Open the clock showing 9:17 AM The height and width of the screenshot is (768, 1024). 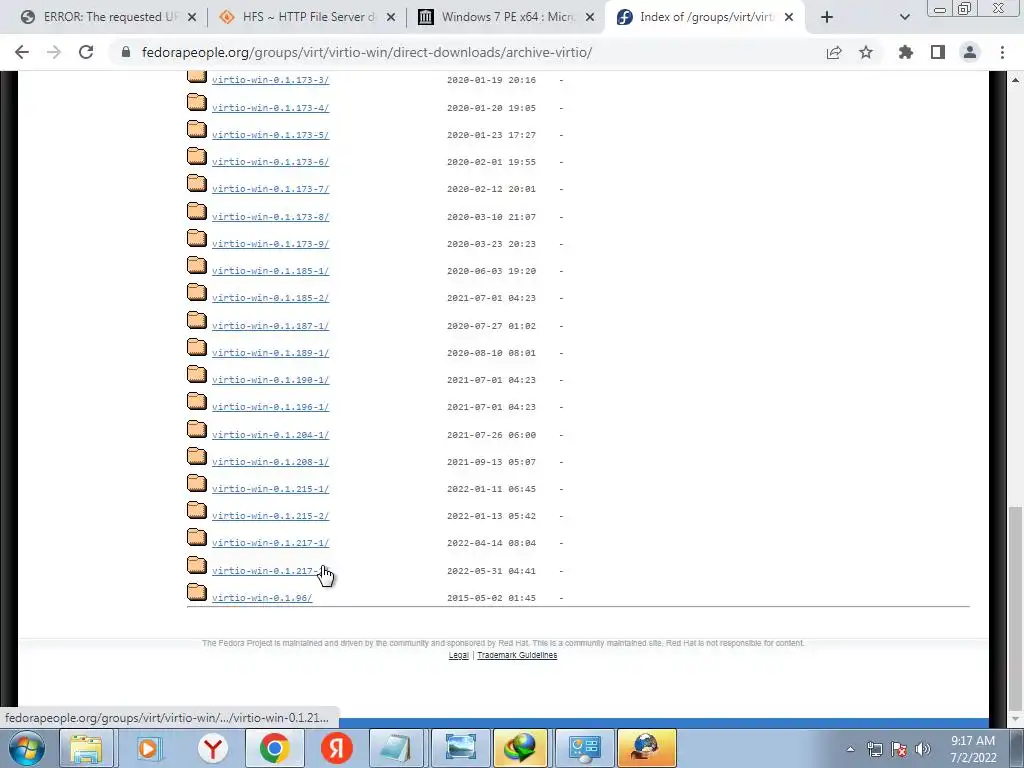point(973,749)
